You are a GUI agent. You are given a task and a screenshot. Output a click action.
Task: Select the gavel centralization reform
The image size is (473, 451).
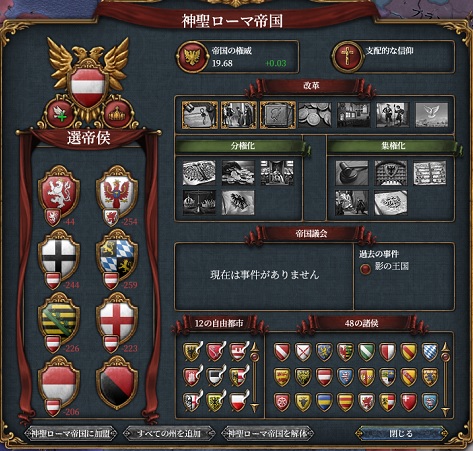tap(352, 173)
